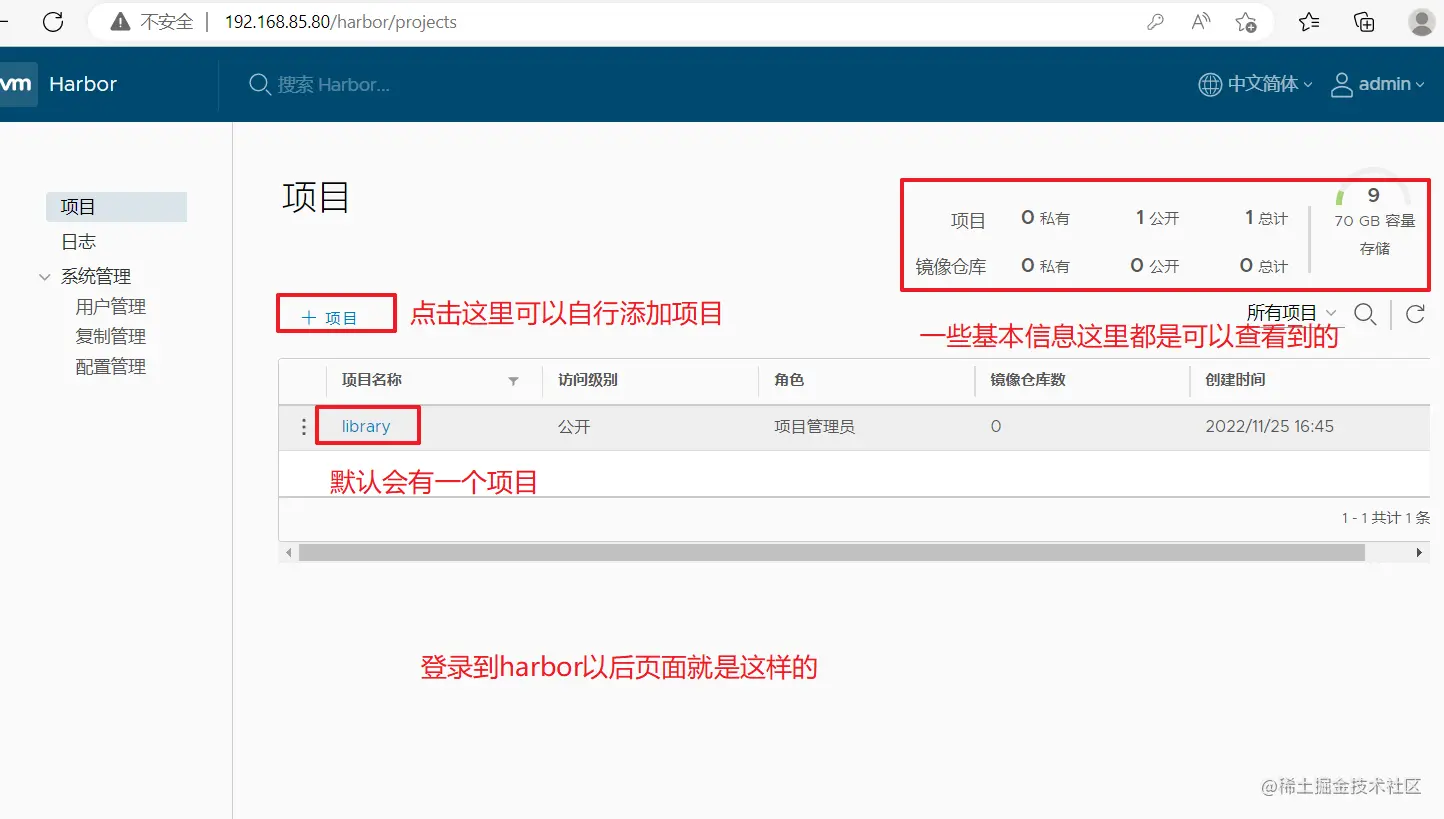This screenshot has width=1444, height=819.
Task: Click the Harbor title text
Action: [83, 84]
